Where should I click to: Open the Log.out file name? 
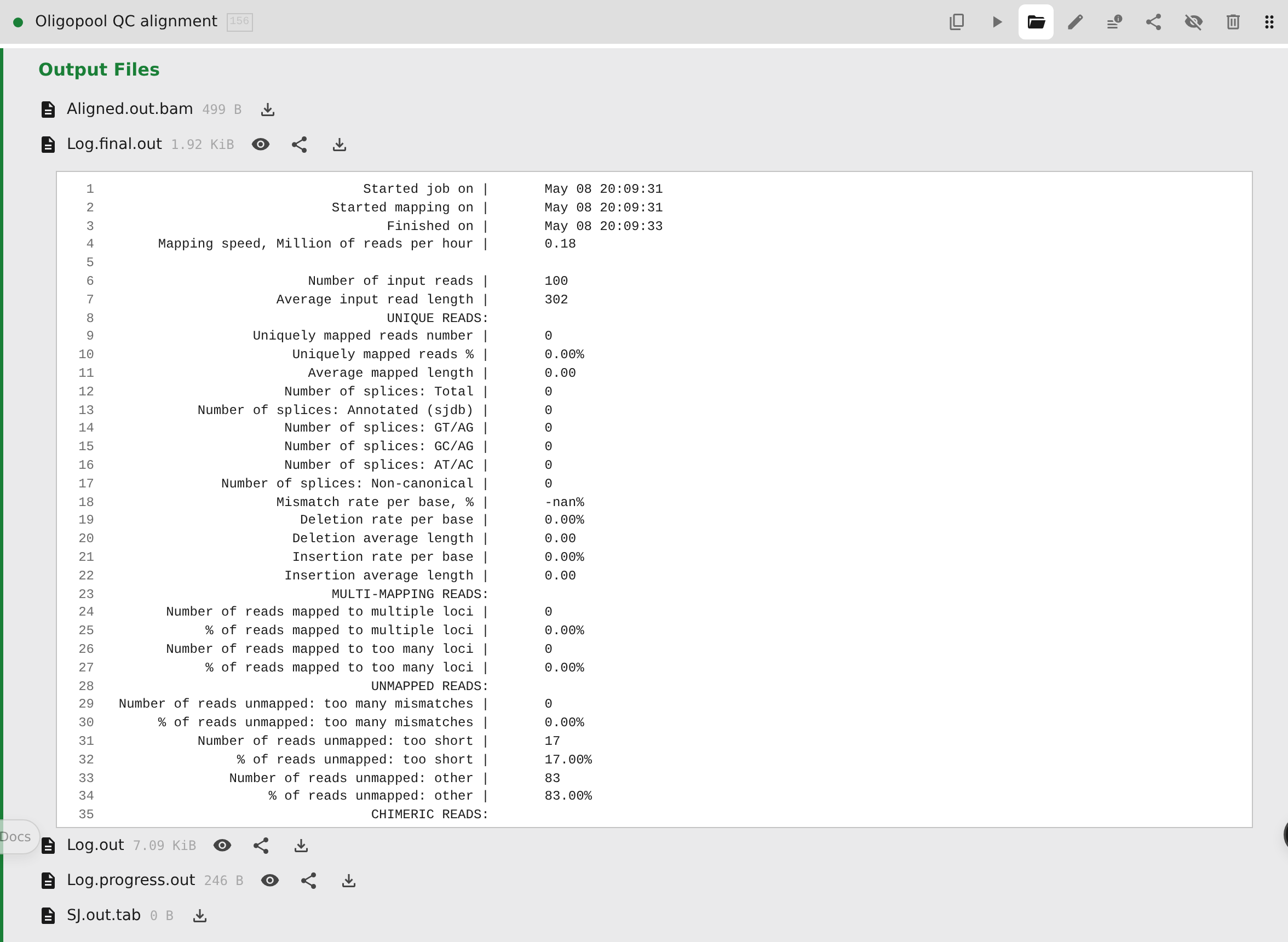coord(95,845)
